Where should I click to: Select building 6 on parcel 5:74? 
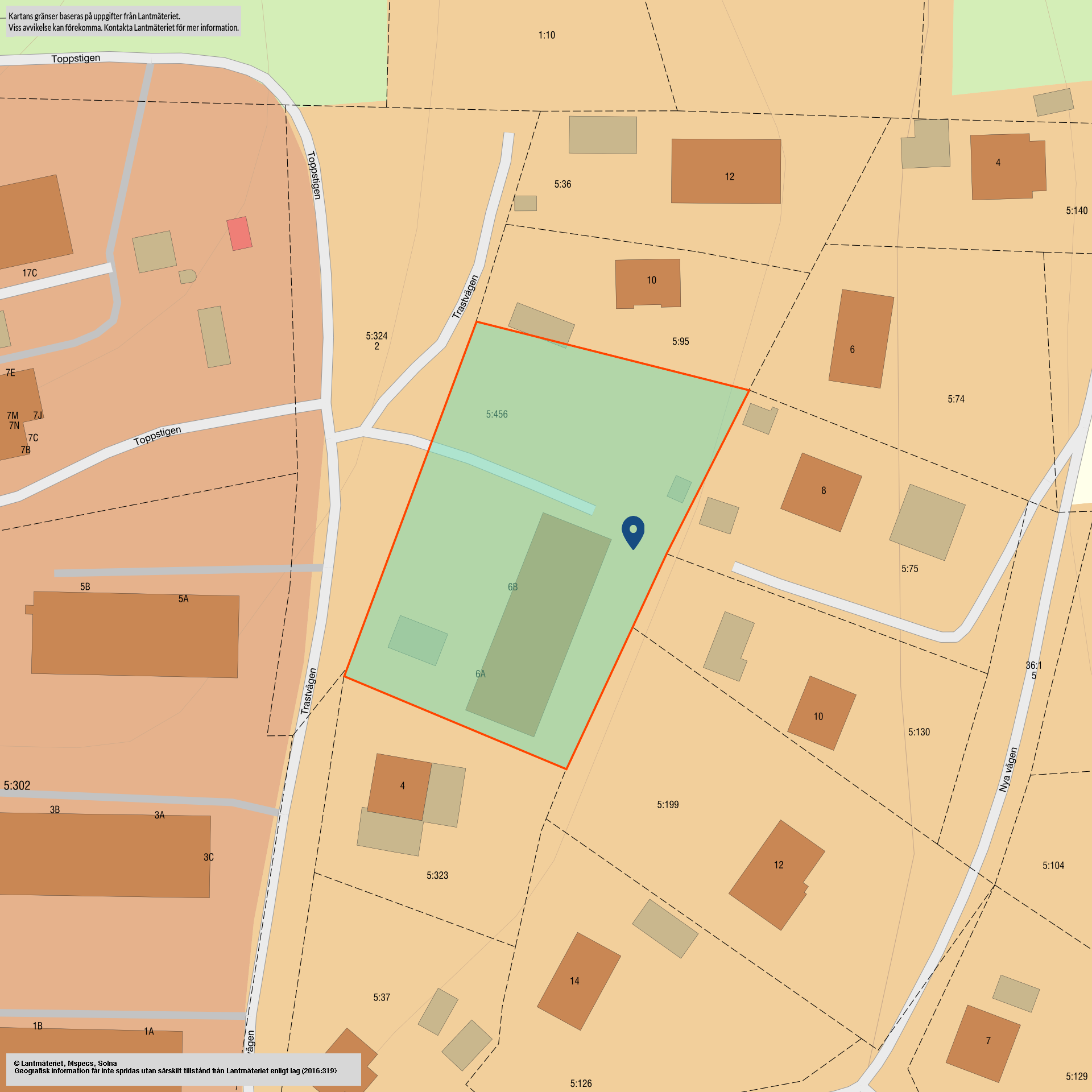pos(861,339)
